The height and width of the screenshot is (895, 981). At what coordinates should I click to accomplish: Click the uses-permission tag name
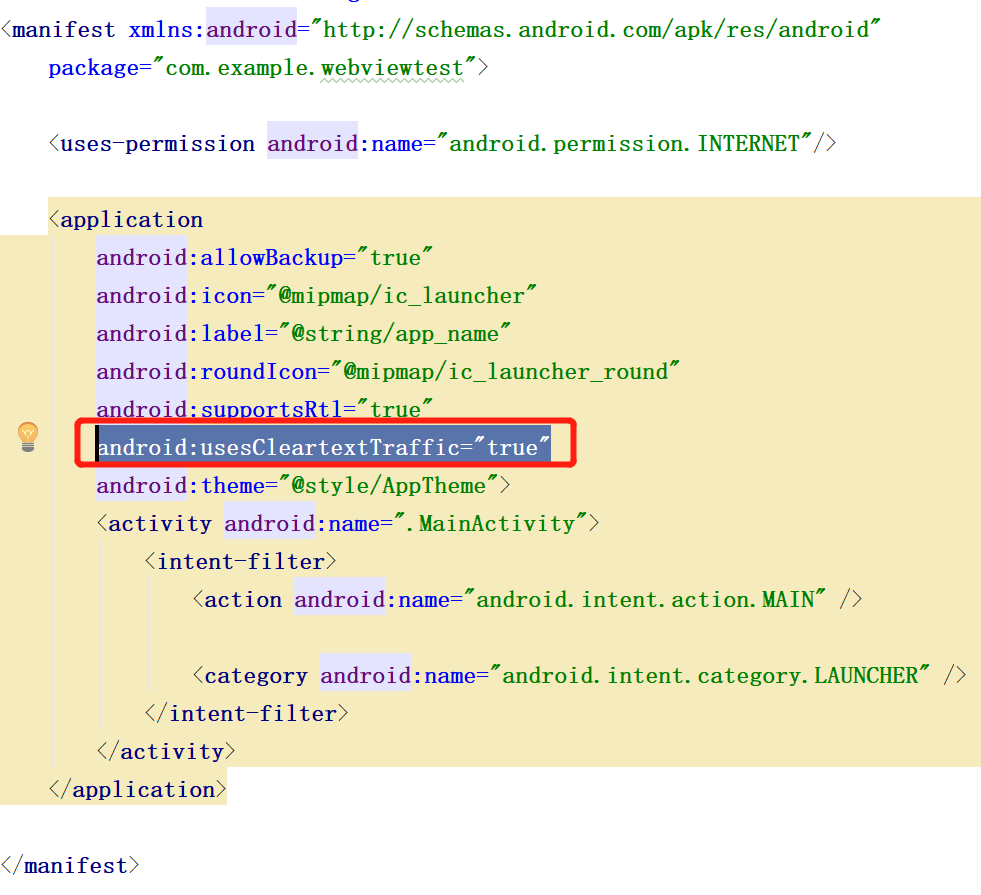[158, 144]
